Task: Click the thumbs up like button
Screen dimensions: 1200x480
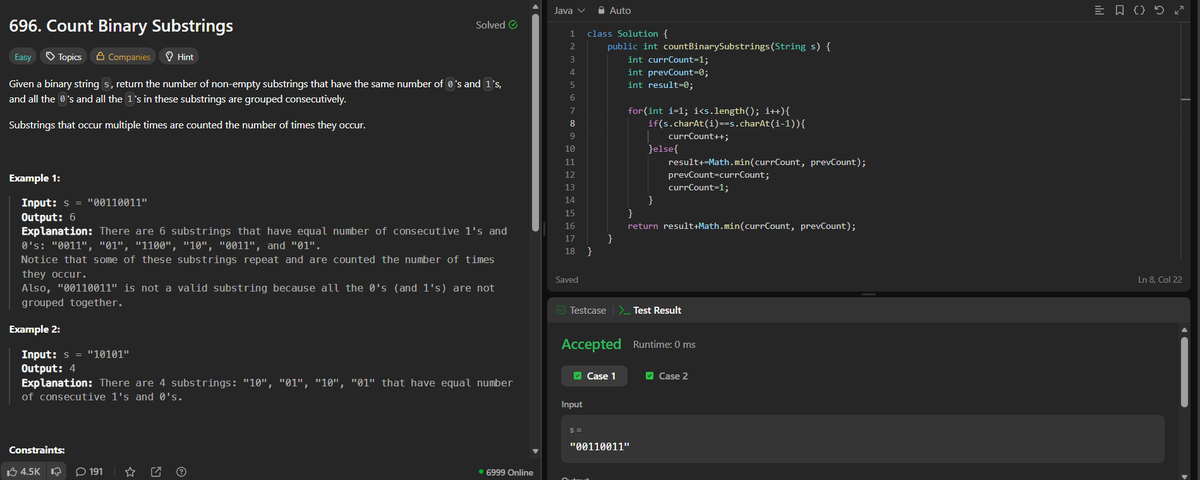Action: 23,472
